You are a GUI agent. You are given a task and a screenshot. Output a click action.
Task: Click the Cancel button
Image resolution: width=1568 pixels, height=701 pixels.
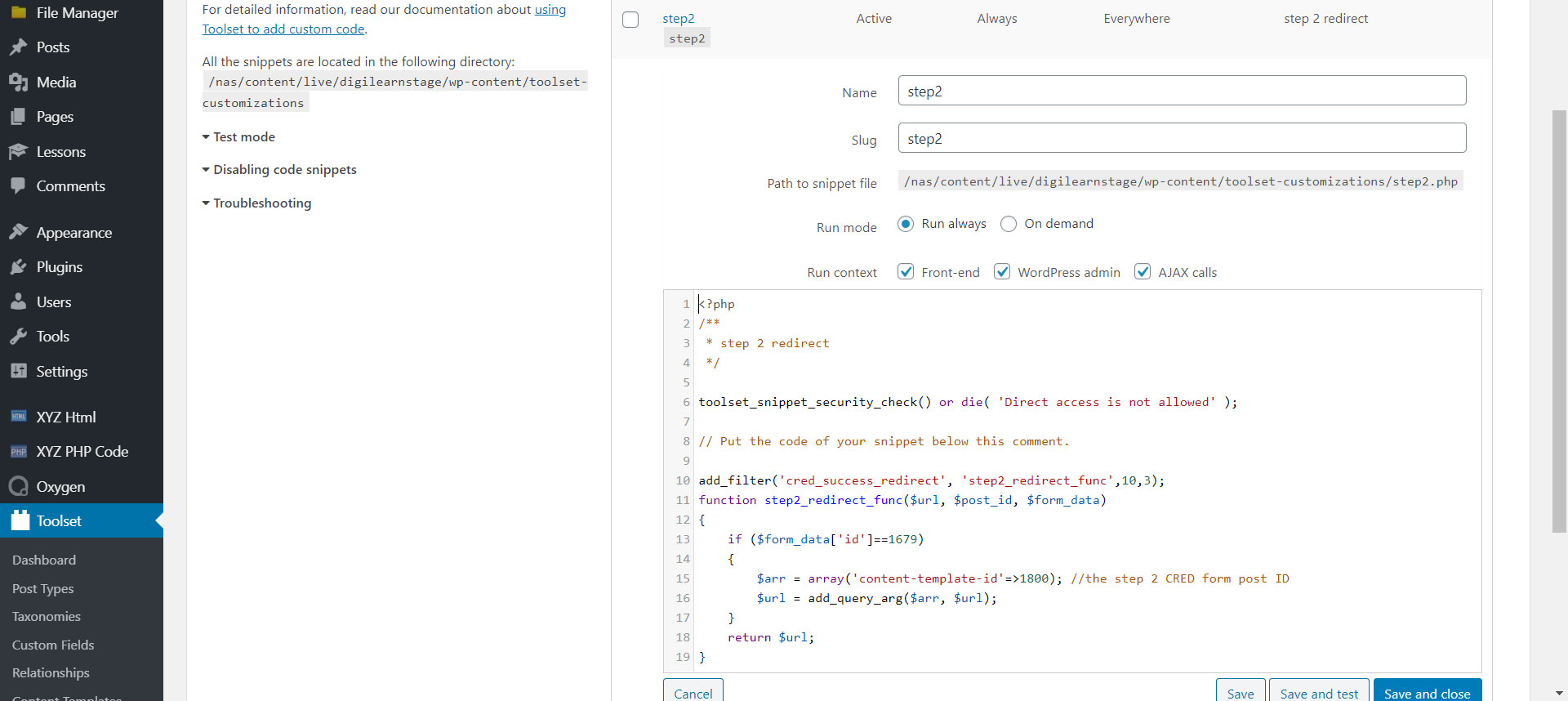point(693,691)
